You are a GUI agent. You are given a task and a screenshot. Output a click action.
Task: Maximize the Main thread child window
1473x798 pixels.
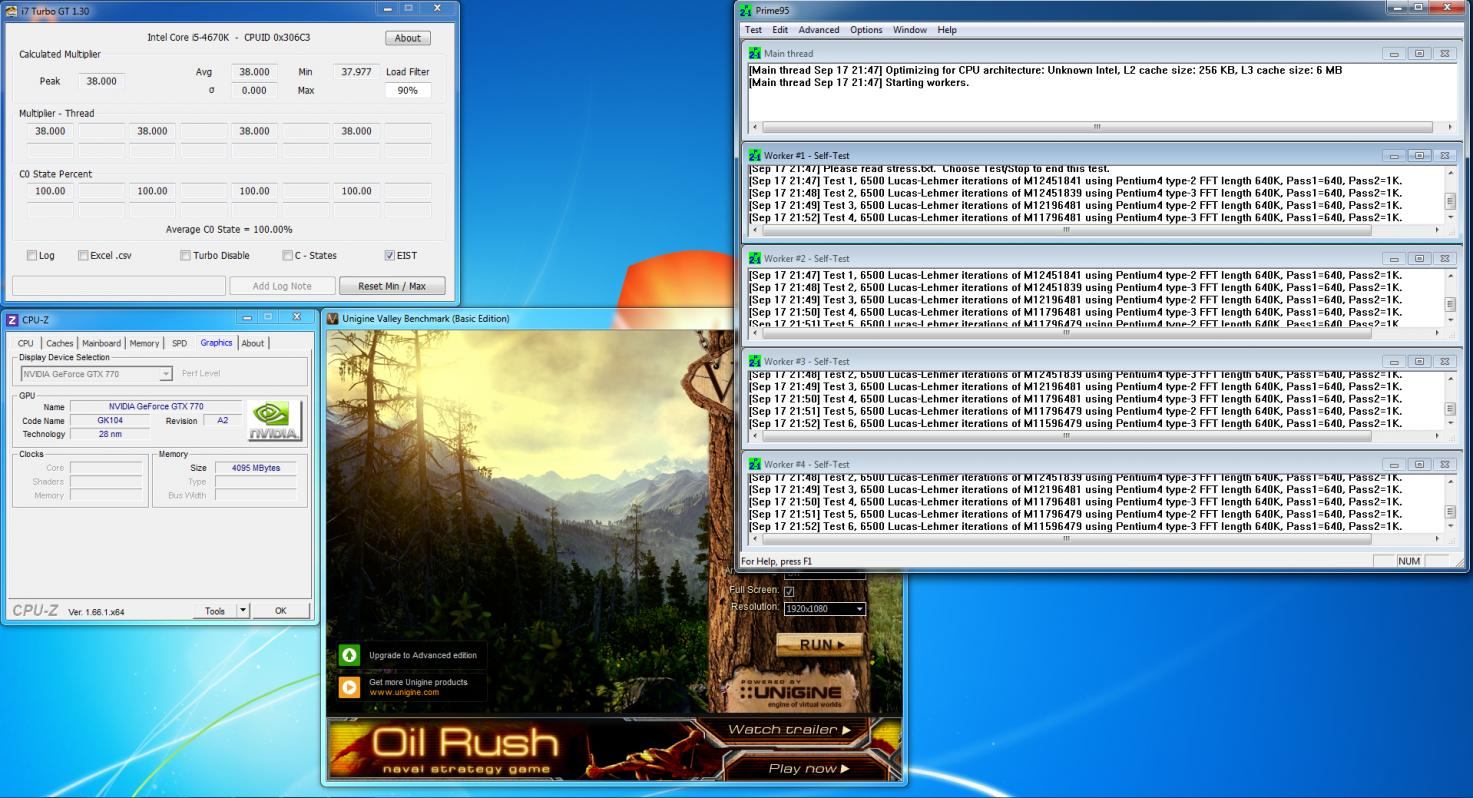pyautogui.click(x=1418, y=53)
